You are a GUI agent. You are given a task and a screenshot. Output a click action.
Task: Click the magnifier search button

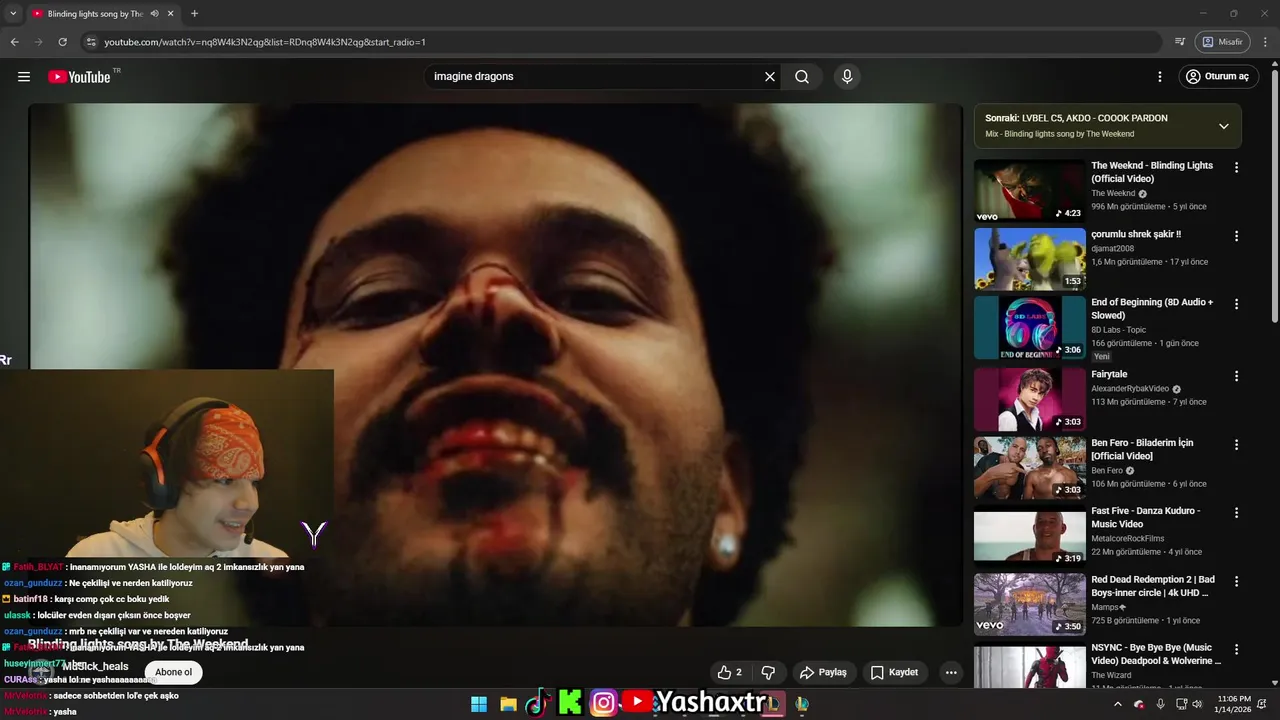tap(802, 77)
